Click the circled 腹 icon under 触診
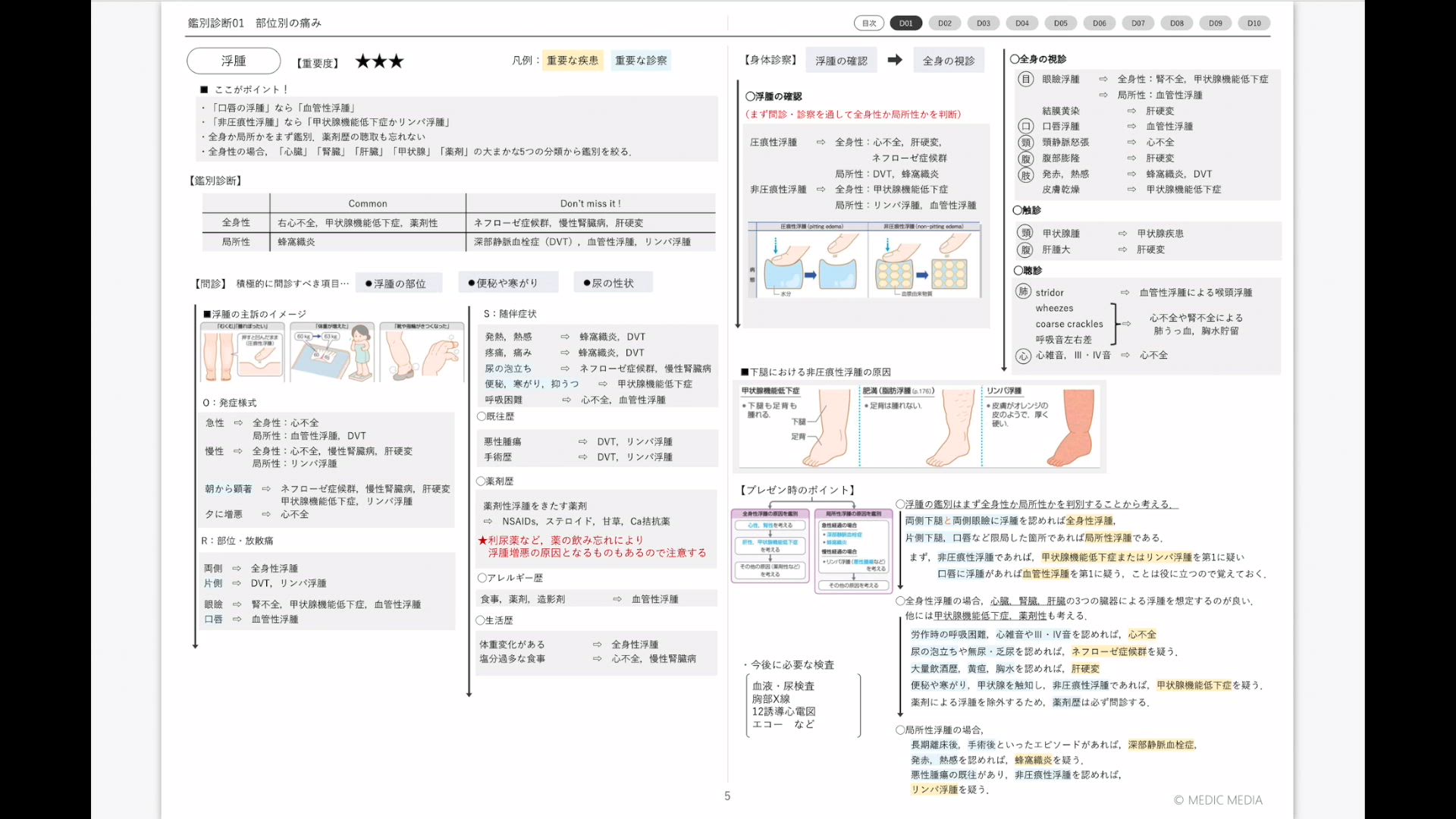The width and height of the screenshot is (1456, 819). click(x=1025, y=249)
